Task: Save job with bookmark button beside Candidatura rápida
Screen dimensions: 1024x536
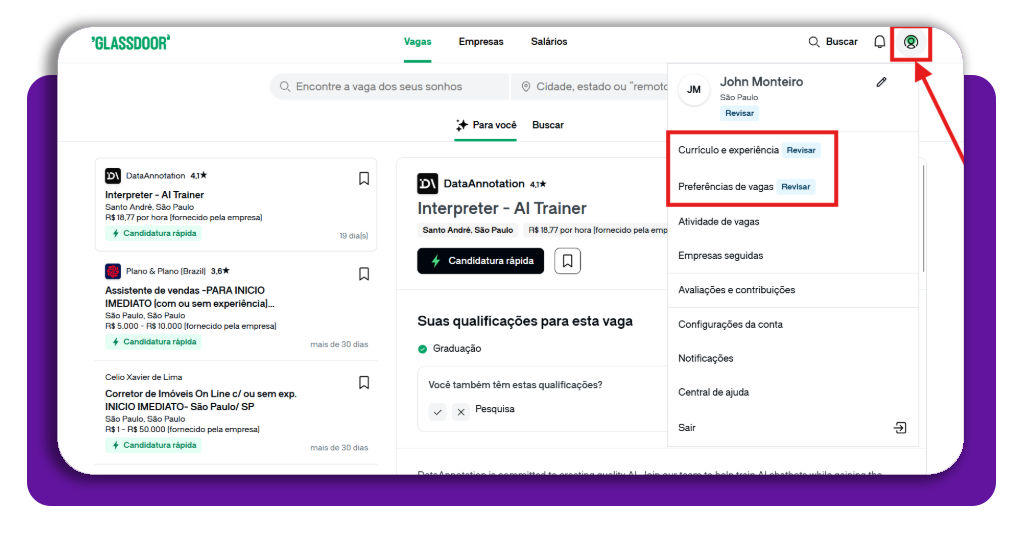Action: coord(568,261)
